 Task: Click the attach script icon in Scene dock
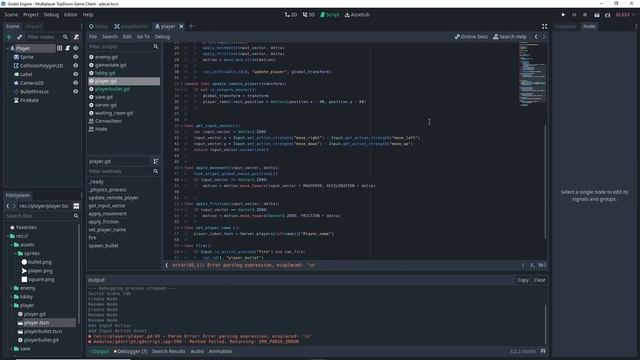tap(76, 37)
